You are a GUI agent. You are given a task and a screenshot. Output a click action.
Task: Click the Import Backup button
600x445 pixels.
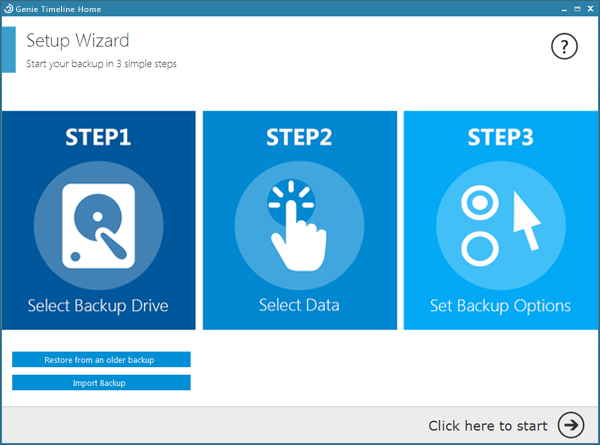click(101, 383)
